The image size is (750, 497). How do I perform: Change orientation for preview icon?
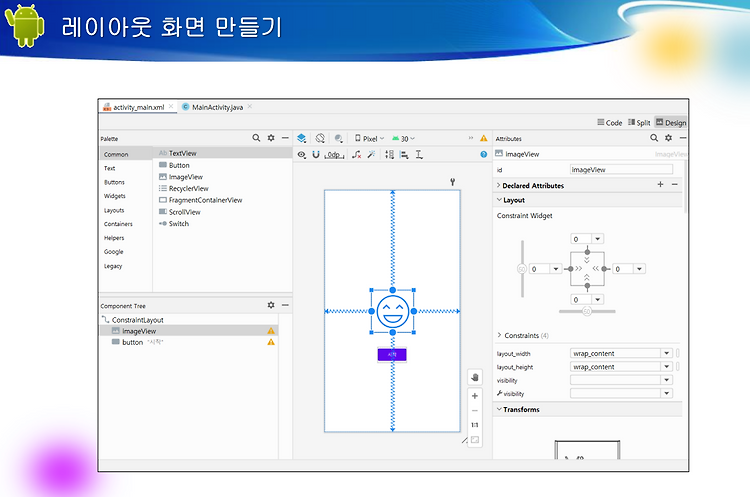[x=320, y=138]
